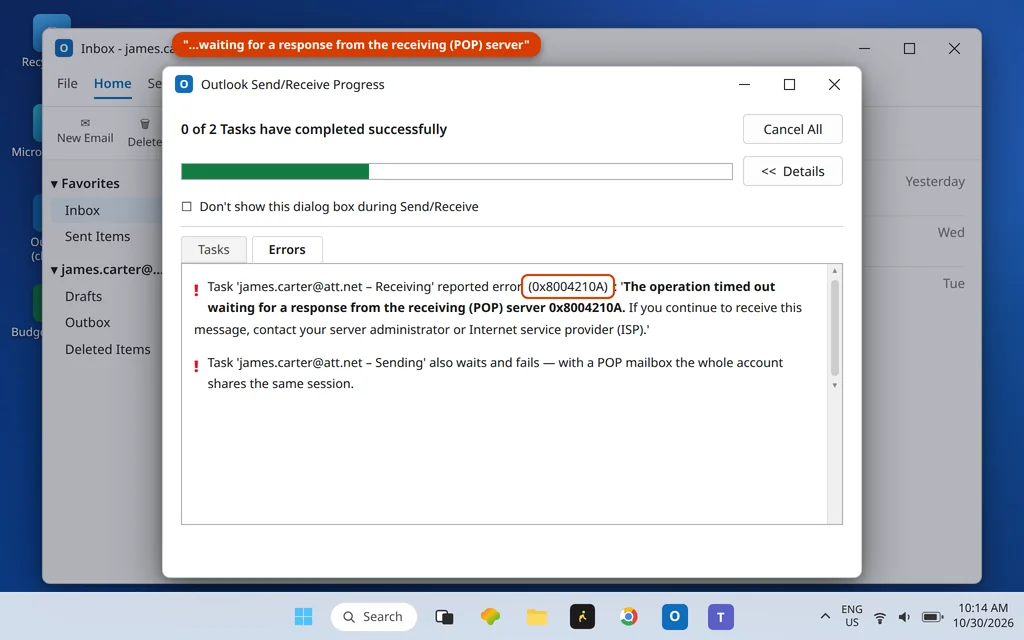Open the black running-figure taskbar app

[x=582, y=616]
